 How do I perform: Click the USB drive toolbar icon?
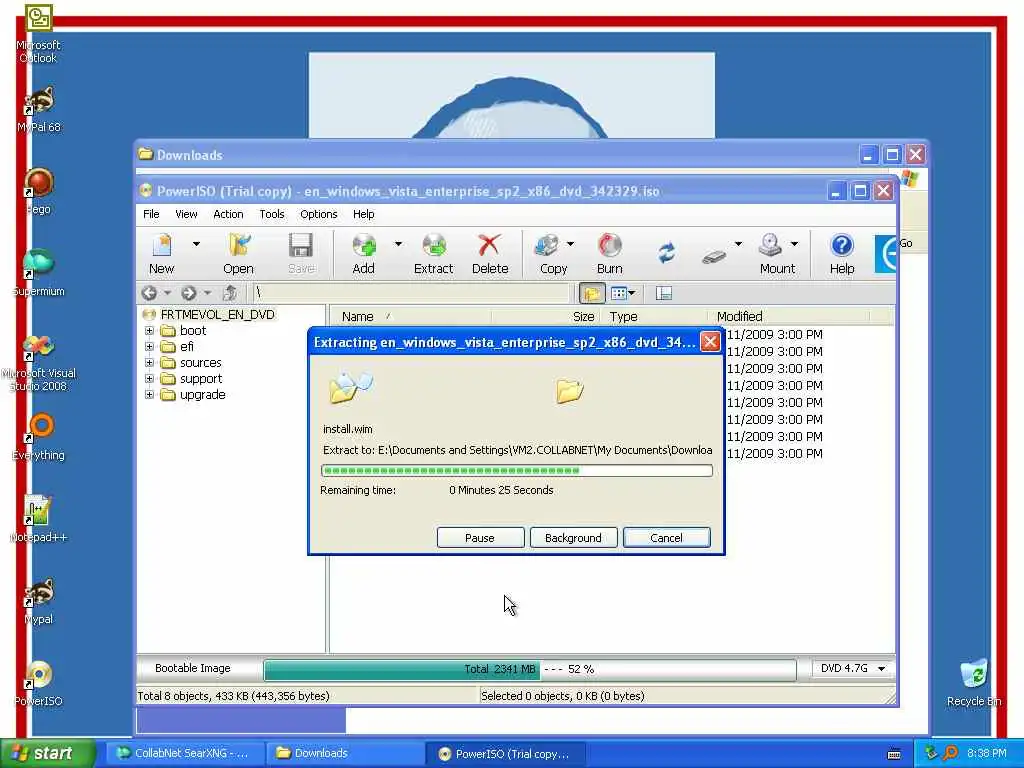(x=714, y=256)
